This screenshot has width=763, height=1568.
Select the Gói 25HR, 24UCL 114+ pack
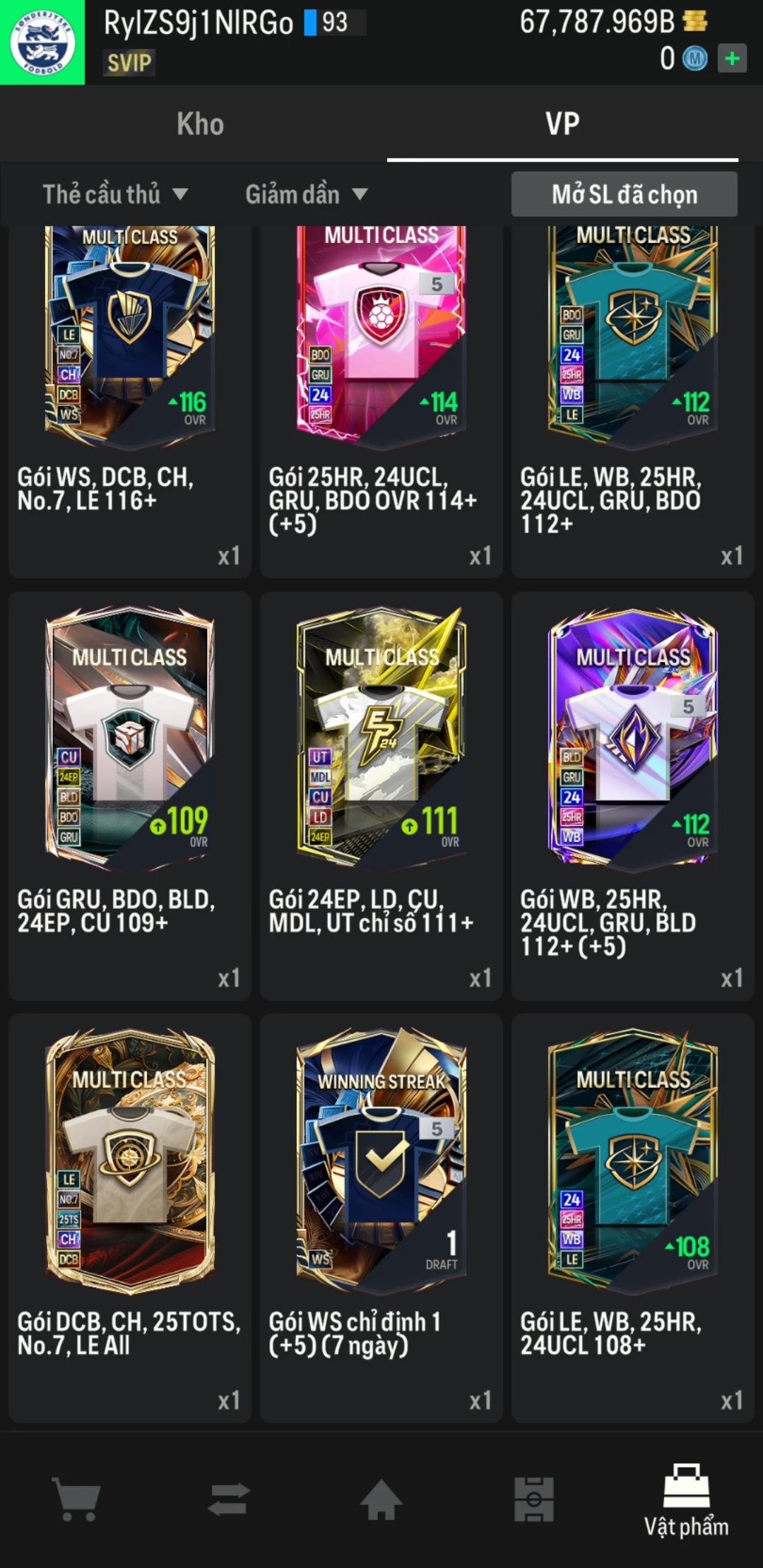click(381, 401)
